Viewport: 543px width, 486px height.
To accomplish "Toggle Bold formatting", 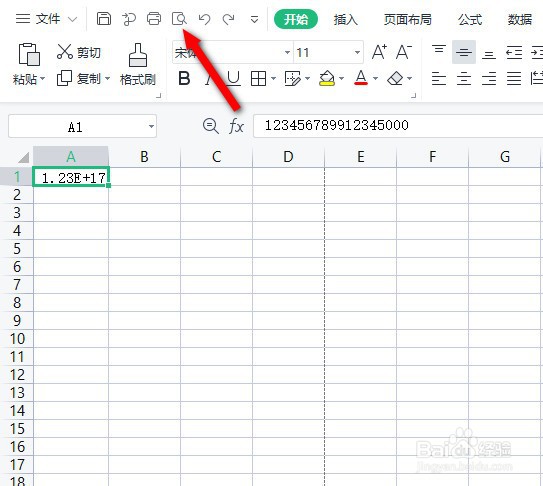I will (x=184, y=78).
